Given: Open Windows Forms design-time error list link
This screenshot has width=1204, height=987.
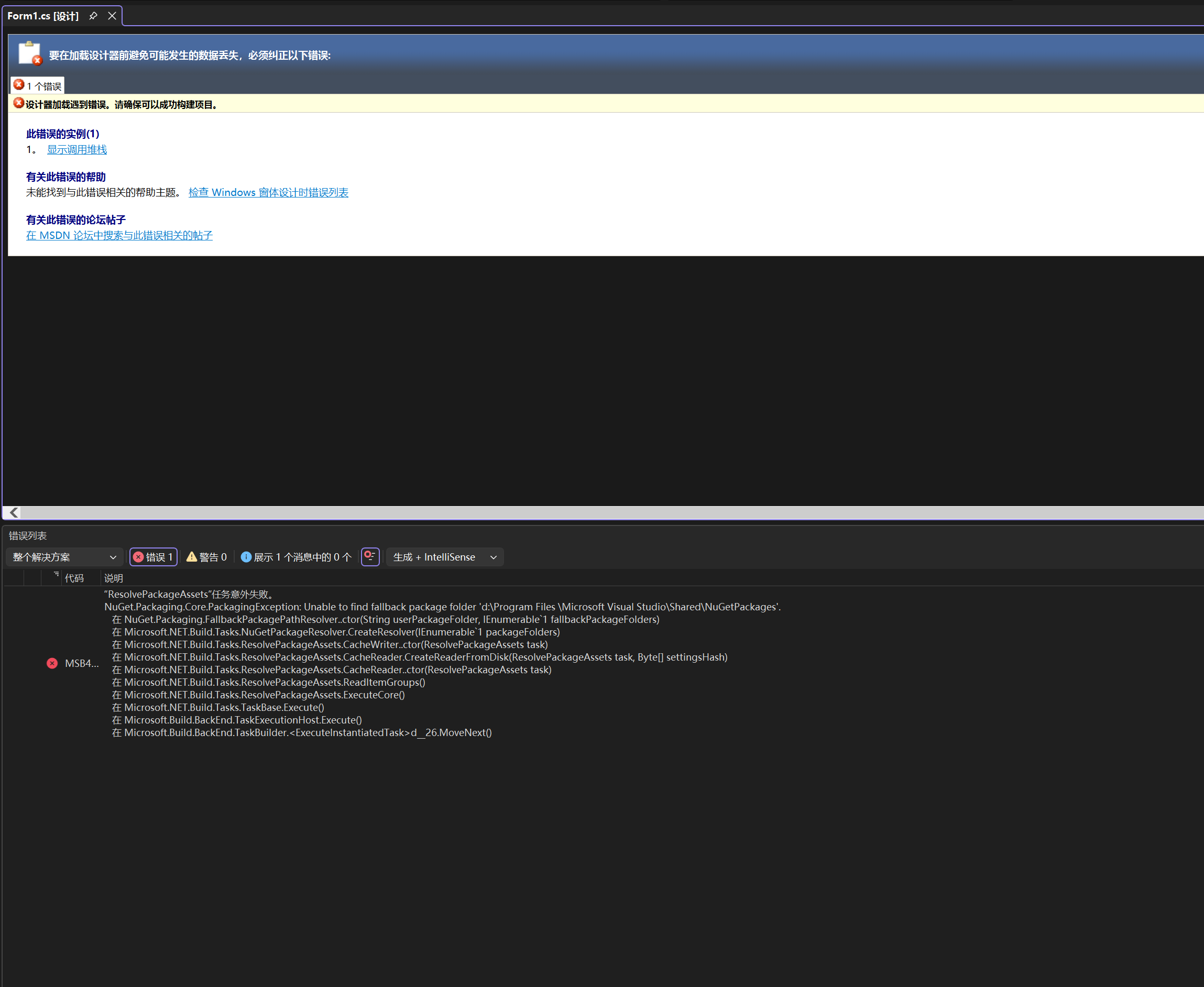Looking at the screenshot, I should click(268, 193).
